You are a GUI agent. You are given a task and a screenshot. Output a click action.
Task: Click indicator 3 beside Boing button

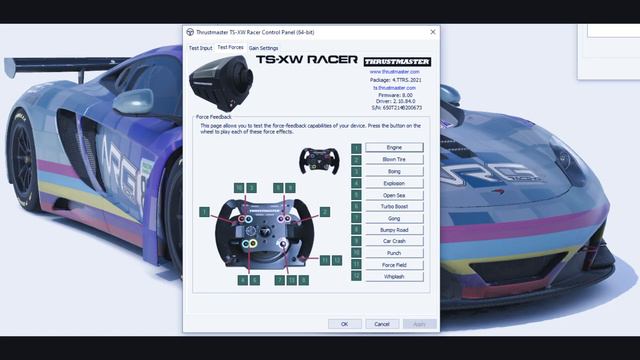[356, 171]
